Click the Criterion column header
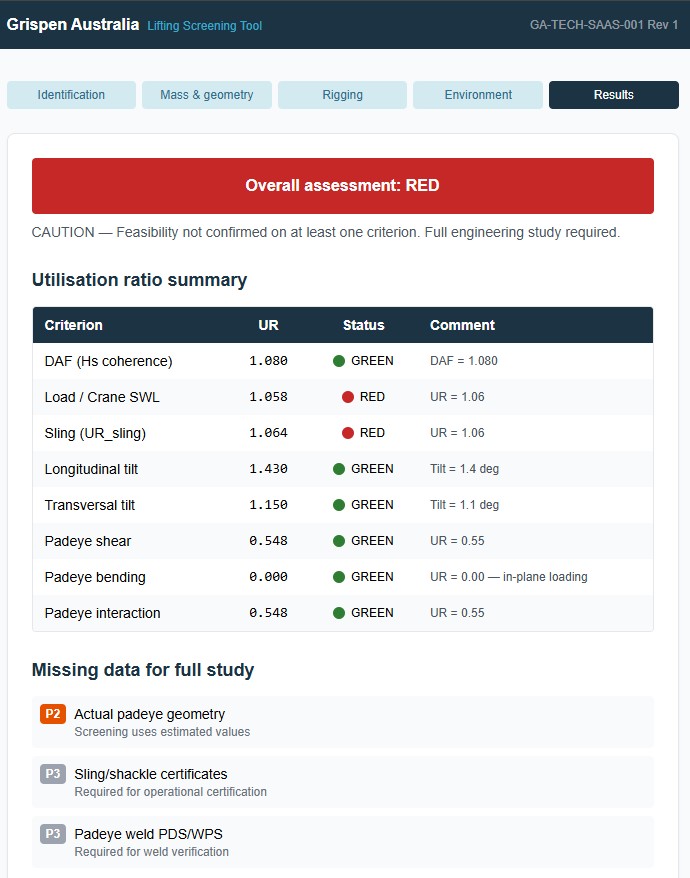The width and height of the screenshot is (690, 878). (73, 325)
